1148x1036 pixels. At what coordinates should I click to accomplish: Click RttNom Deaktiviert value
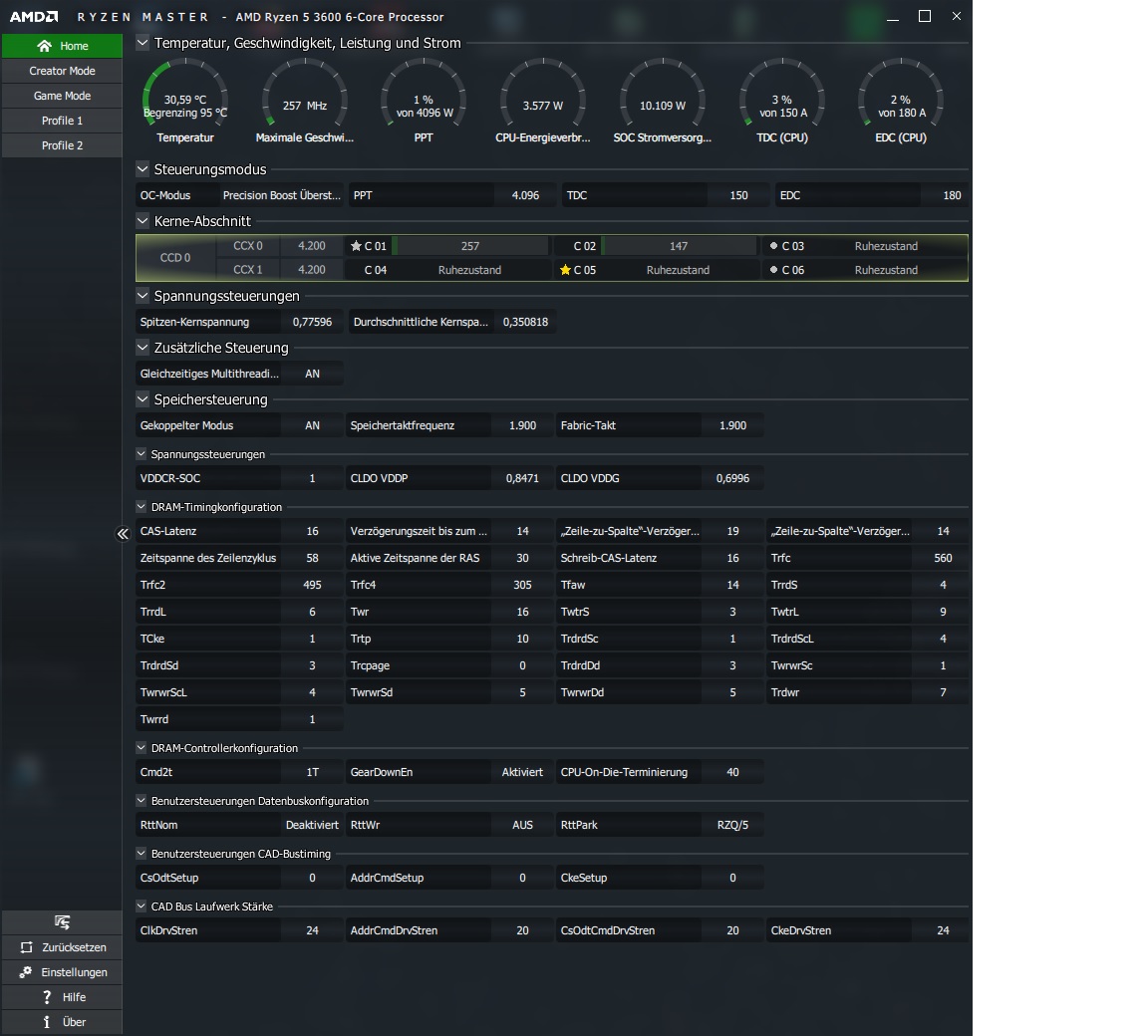click(x=313, y=825)
